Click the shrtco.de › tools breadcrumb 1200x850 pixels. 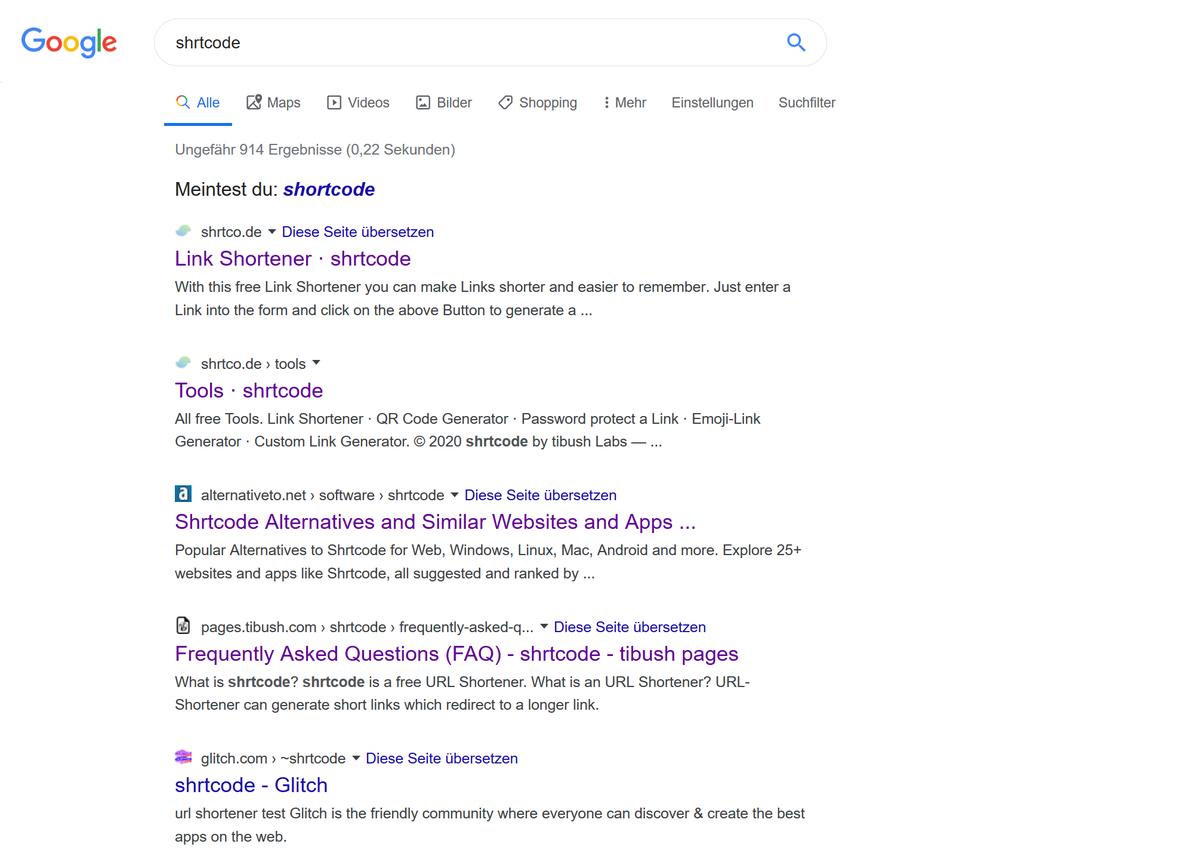click(253, 363)
